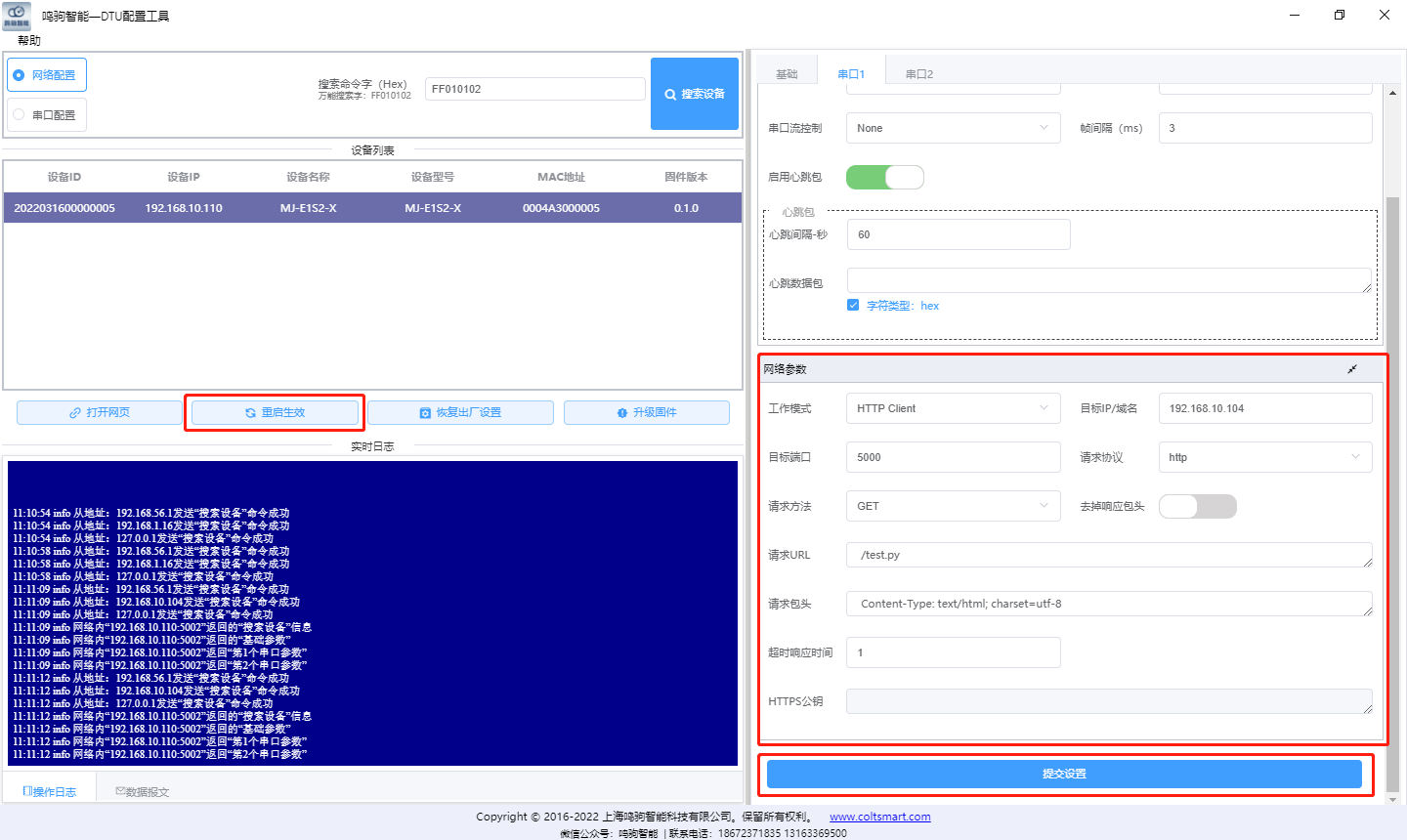The image size is (1407, 840).
Task: Click the 设备ID column header
Action: pos(64,177)
